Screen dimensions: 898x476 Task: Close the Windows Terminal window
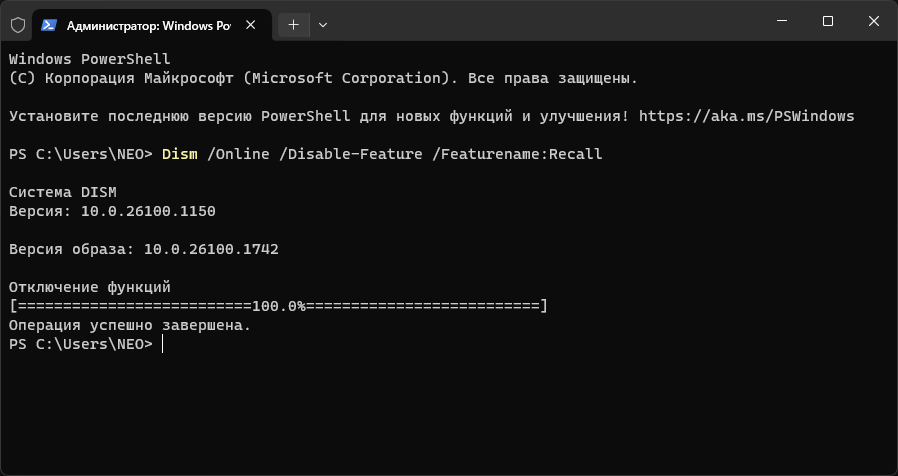[x=874, y=21]
